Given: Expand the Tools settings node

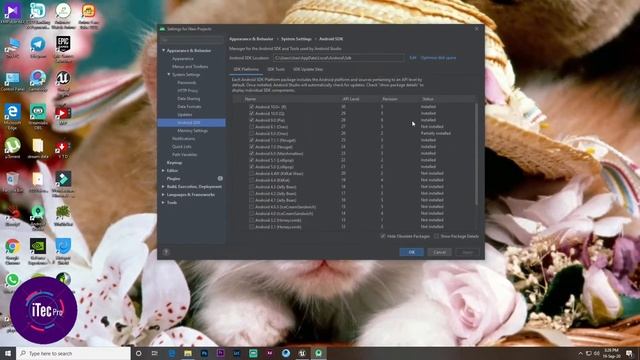Looking at the screenshot, I should (x=163, y=202).
